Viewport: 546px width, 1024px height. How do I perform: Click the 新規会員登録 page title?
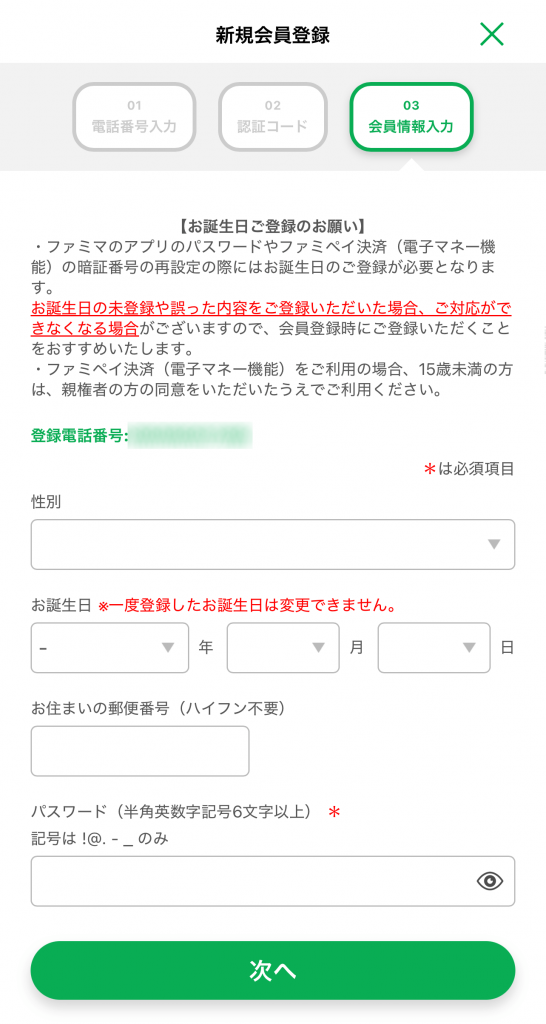click(x=273, y=35)
